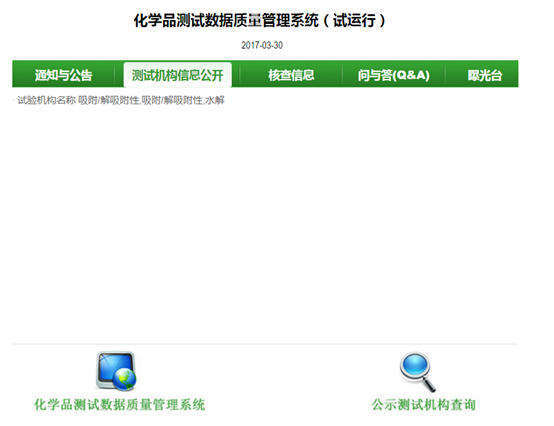Click the 试验机构名称 label
The height and width of the screenshot is (426, 554).
[47, 100]
